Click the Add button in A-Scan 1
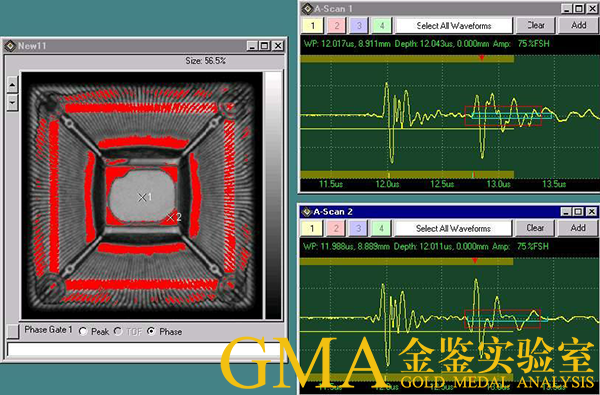The width and height of the screenshot is (600, 395). (579, 25)
